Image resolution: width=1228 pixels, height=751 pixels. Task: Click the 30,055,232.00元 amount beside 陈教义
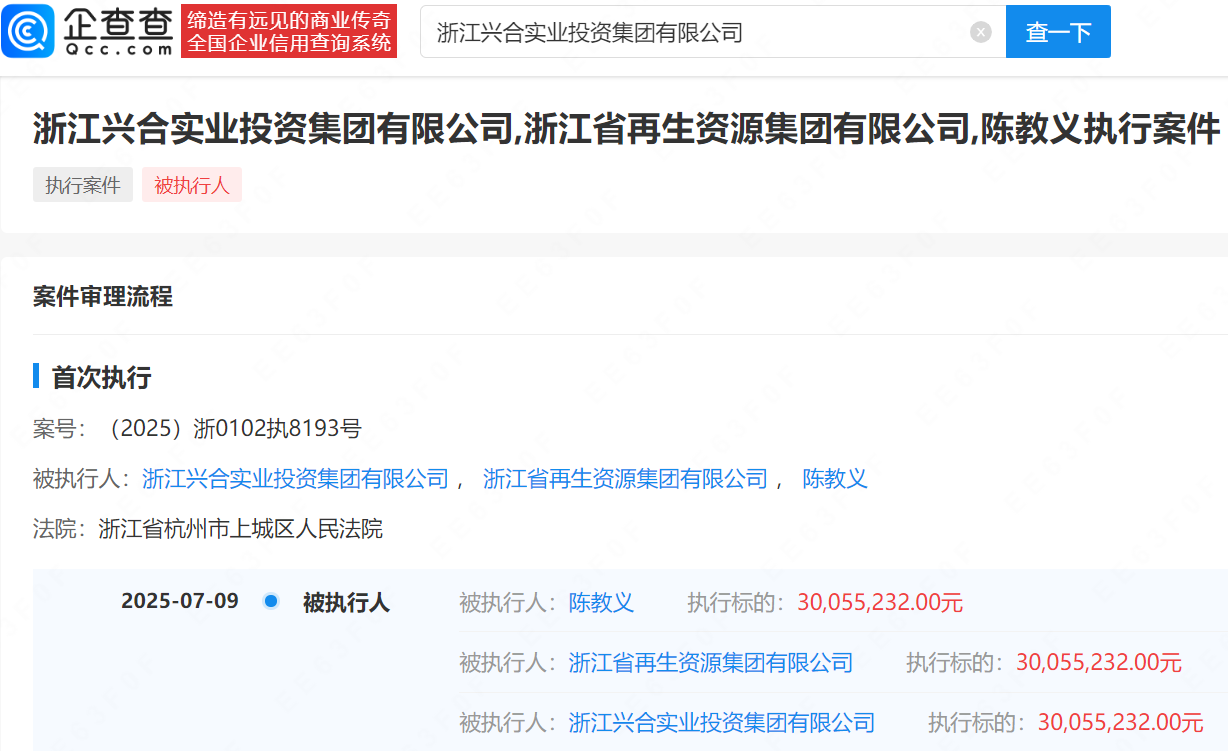[880, 603]
